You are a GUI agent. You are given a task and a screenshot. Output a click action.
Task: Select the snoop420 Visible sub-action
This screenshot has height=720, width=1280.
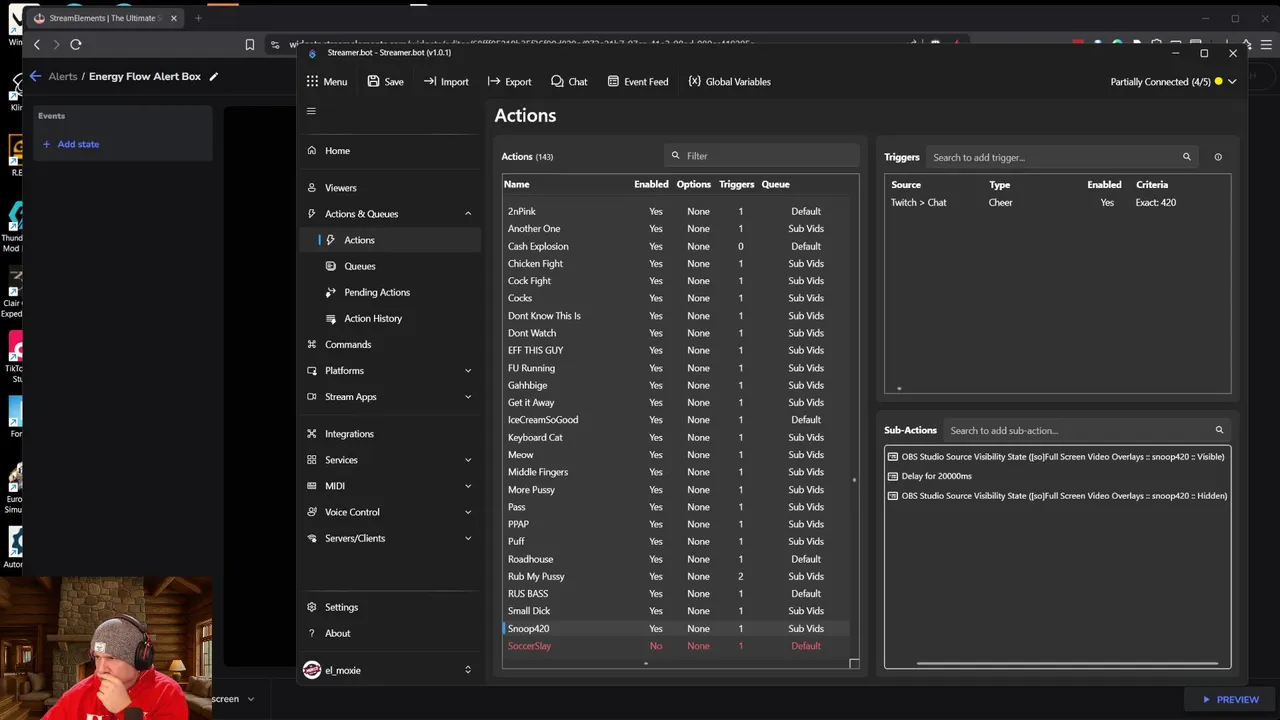point(1057,457)
